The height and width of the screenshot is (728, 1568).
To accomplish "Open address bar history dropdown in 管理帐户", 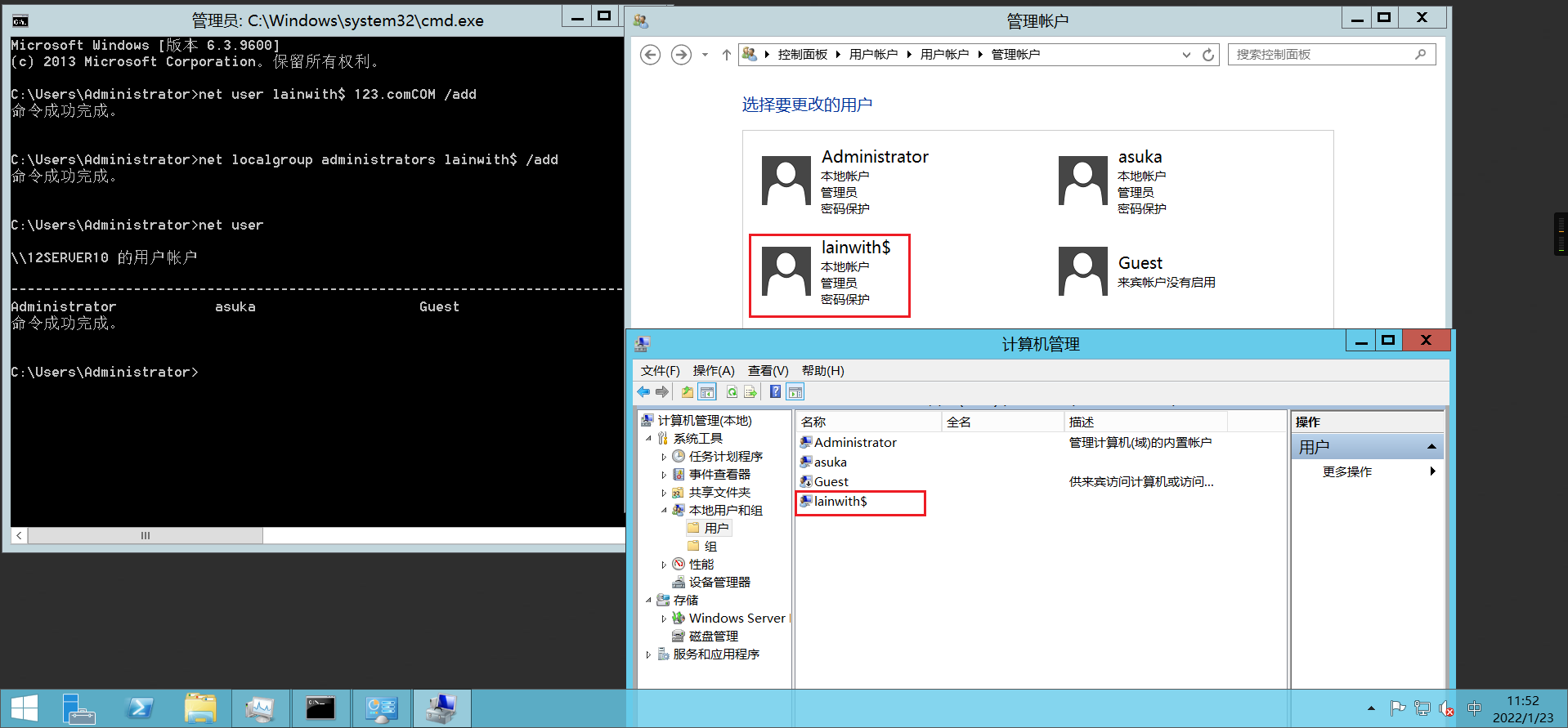I will (x=1186, y=55).
